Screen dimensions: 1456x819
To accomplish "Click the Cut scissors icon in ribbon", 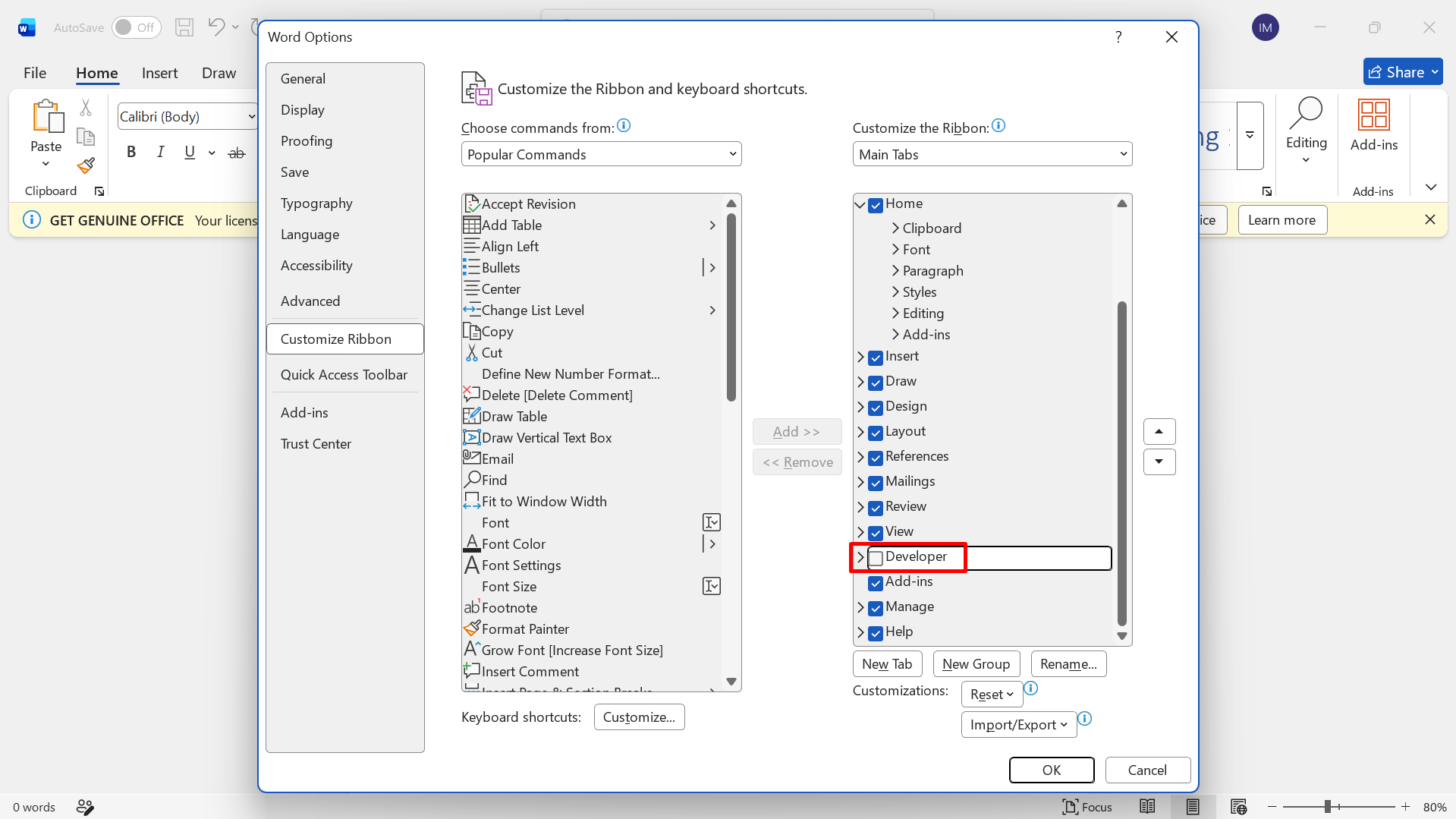I will click(x=86, y=108).
